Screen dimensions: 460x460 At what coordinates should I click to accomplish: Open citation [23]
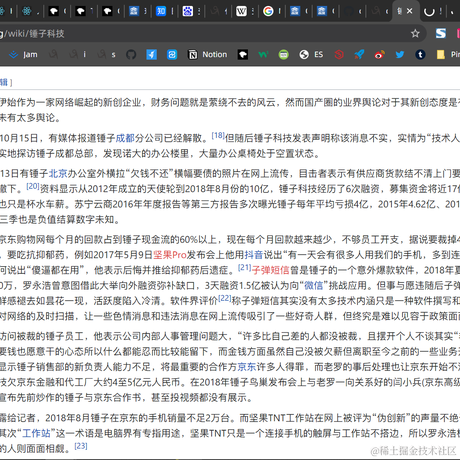pos(81,446)
